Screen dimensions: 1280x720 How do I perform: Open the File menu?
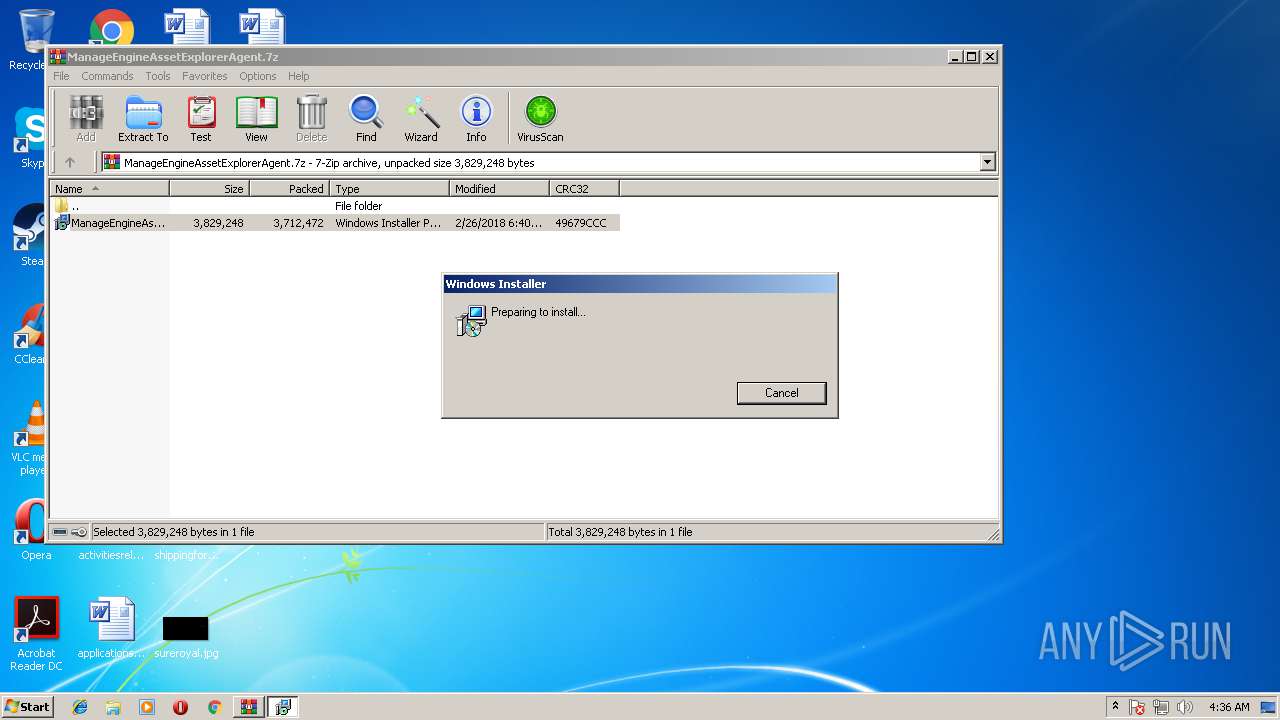[61, 76]
